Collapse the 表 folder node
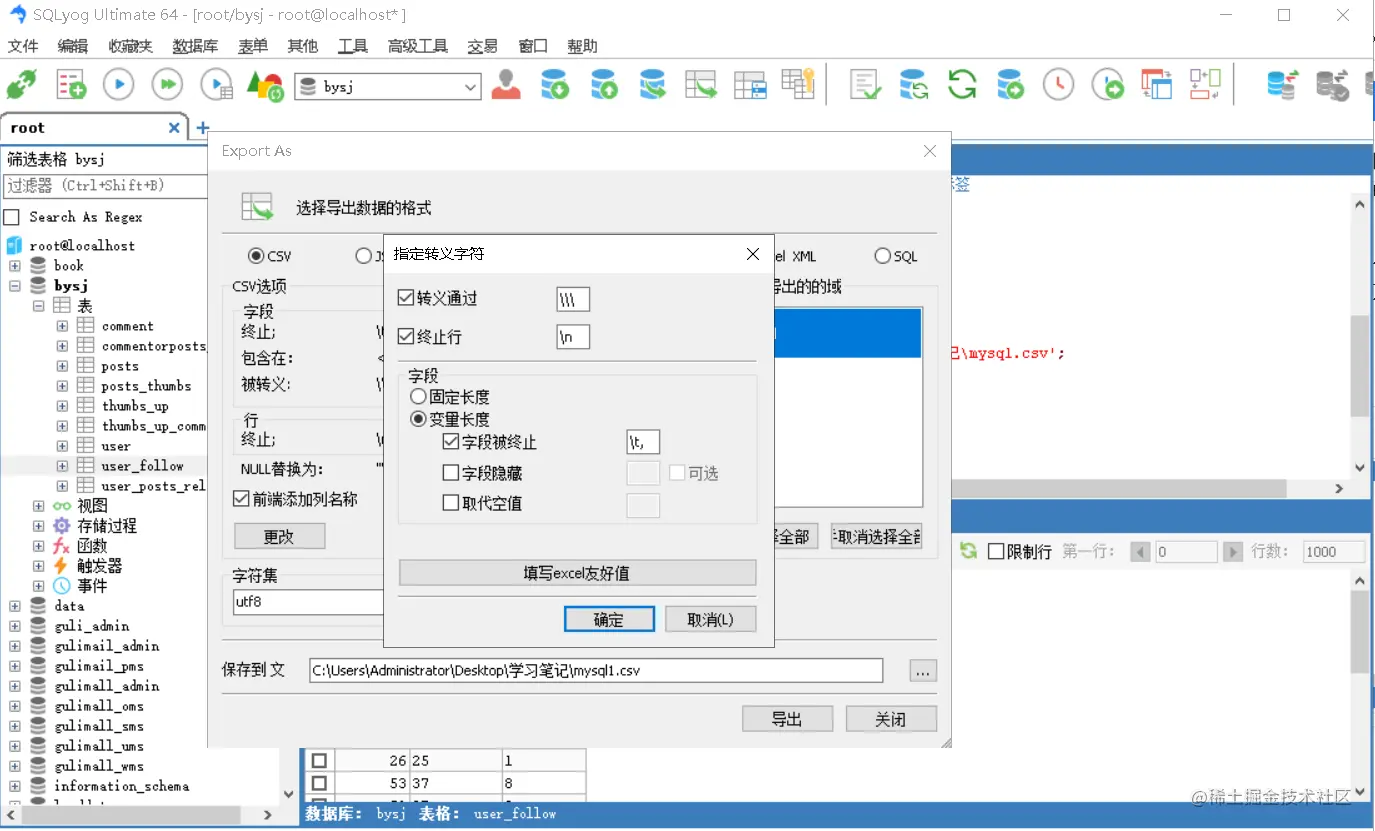The height and width of the screenshot is (831, 1375). click(x=38, y=305)
